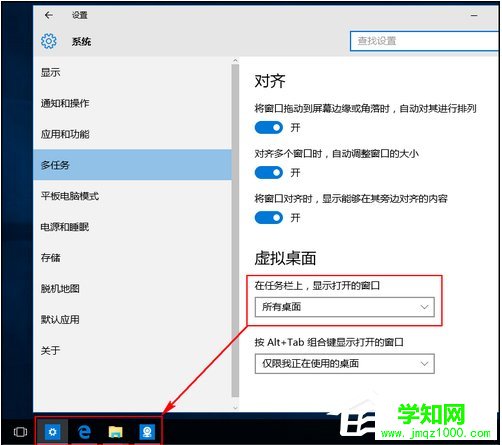This screenshot has width=502, height=445.
Task: Toggle auto-resize when snapping multiple windows
Action: coord(269,173)
